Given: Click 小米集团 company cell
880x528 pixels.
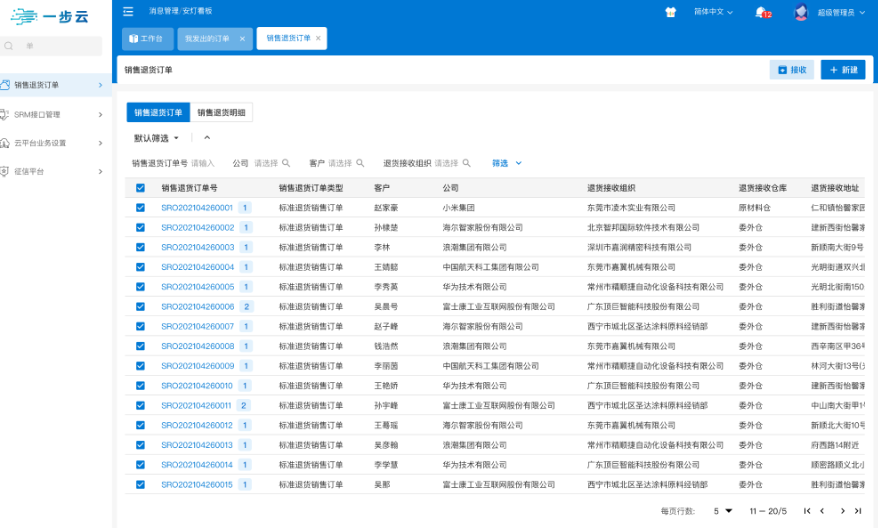Looking at the screenshot, I should point(459,208).
